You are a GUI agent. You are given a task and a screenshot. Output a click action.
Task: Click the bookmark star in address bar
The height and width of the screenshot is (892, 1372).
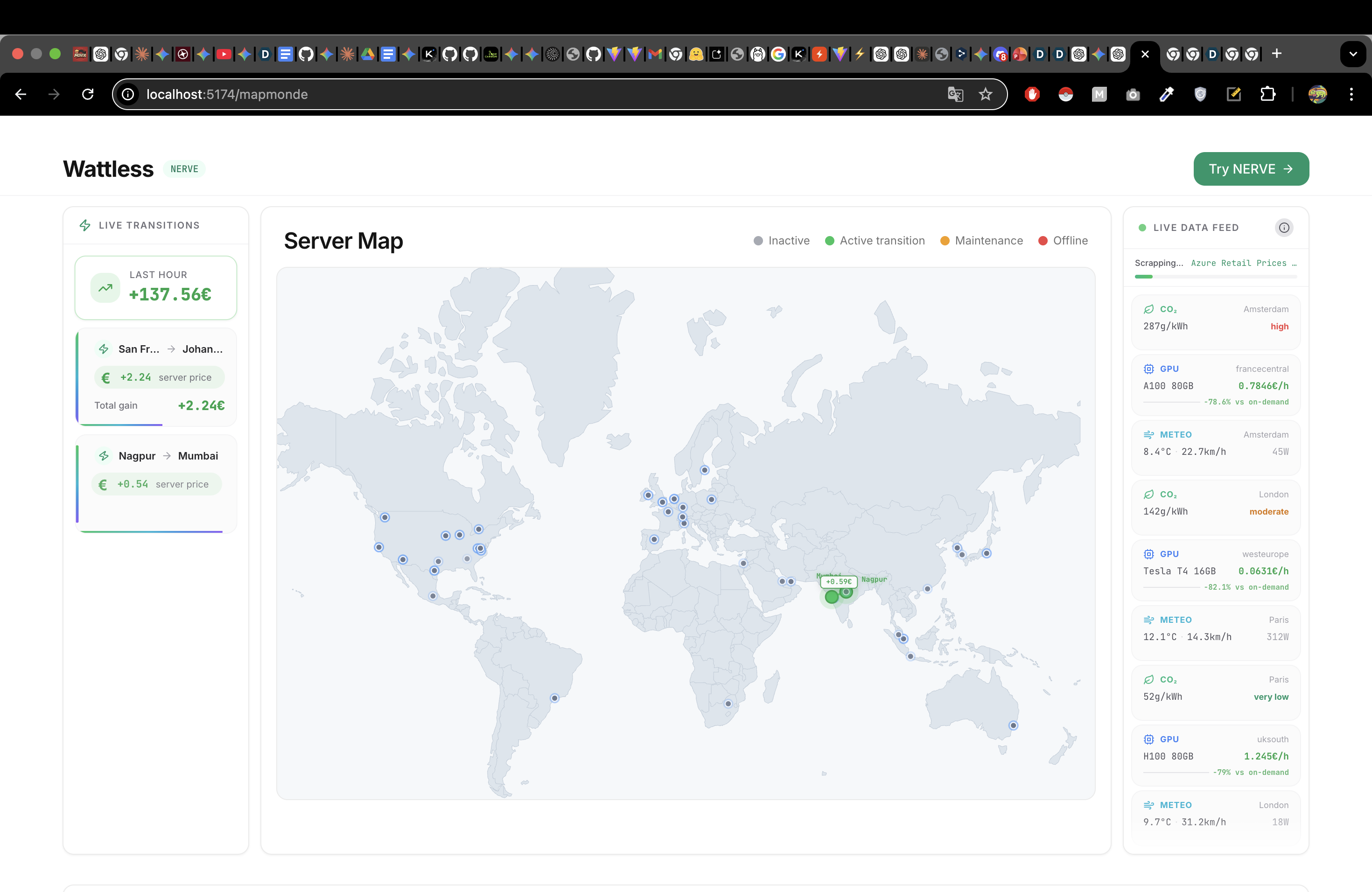point(985,94)
